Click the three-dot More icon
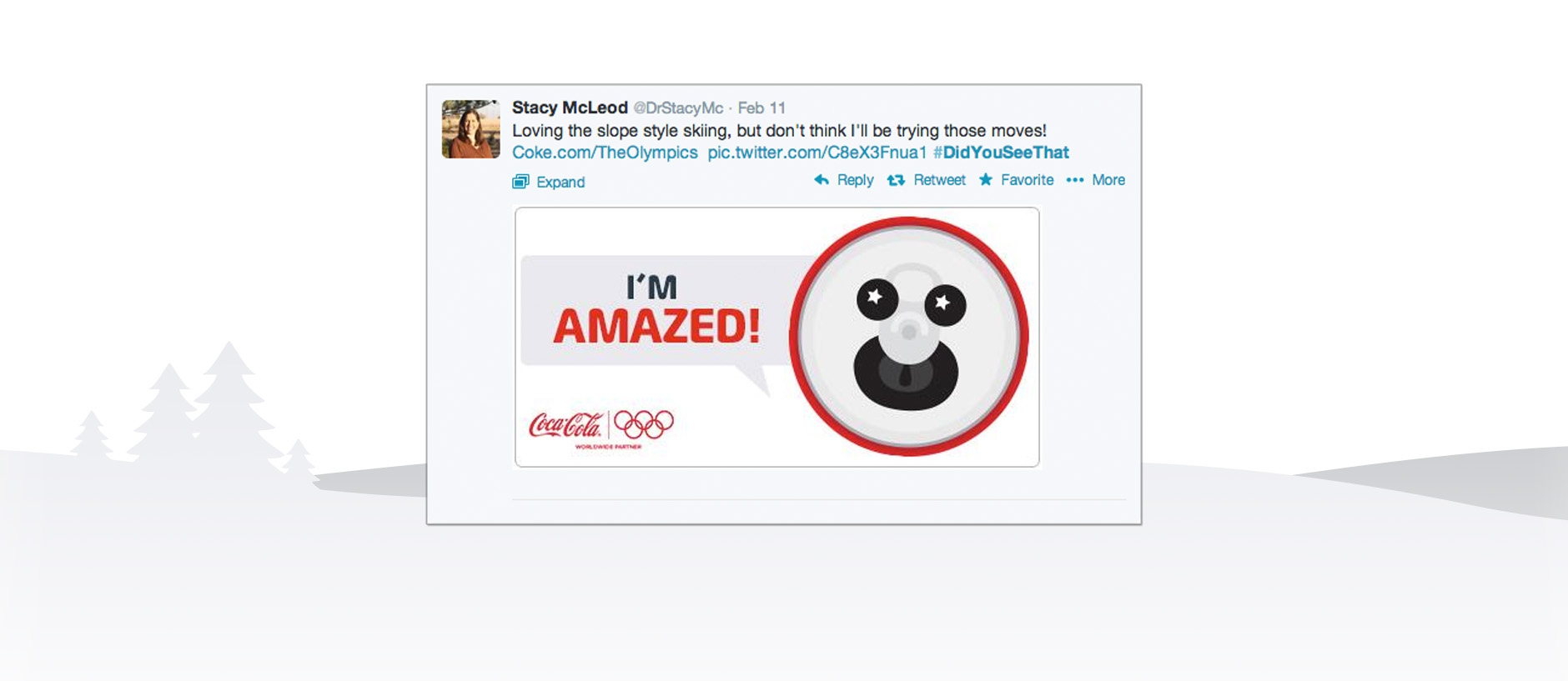 pos(1075,180)
